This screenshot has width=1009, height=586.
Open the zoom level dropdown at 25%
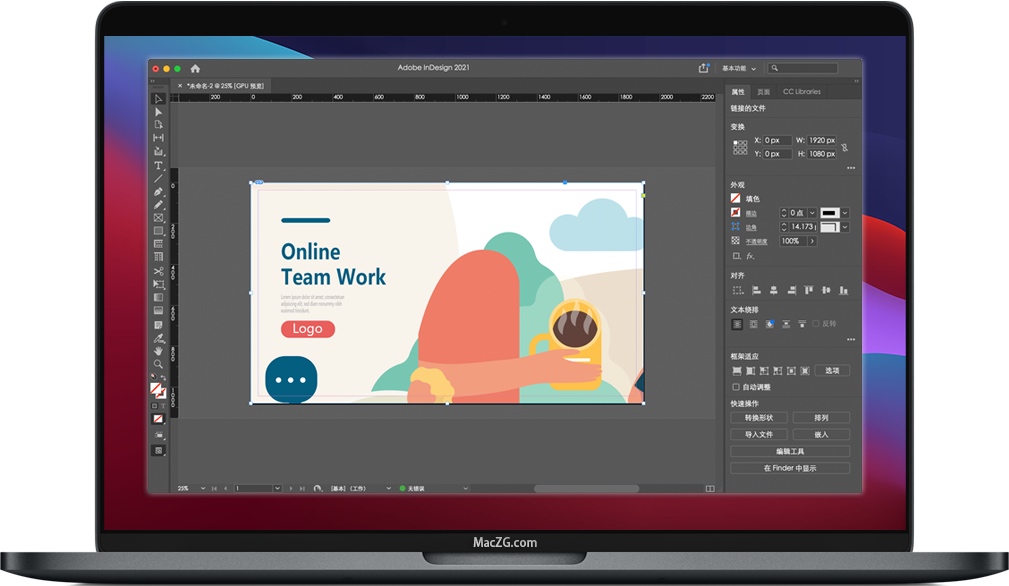[203, 488]
